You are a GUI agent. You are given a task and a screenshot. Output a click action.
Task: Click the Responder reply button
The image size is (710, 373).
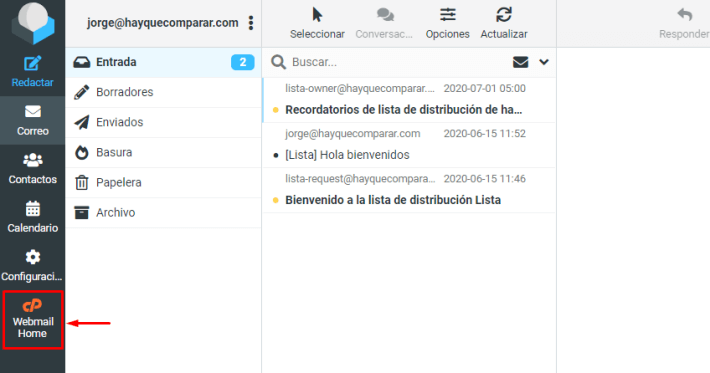684,24
